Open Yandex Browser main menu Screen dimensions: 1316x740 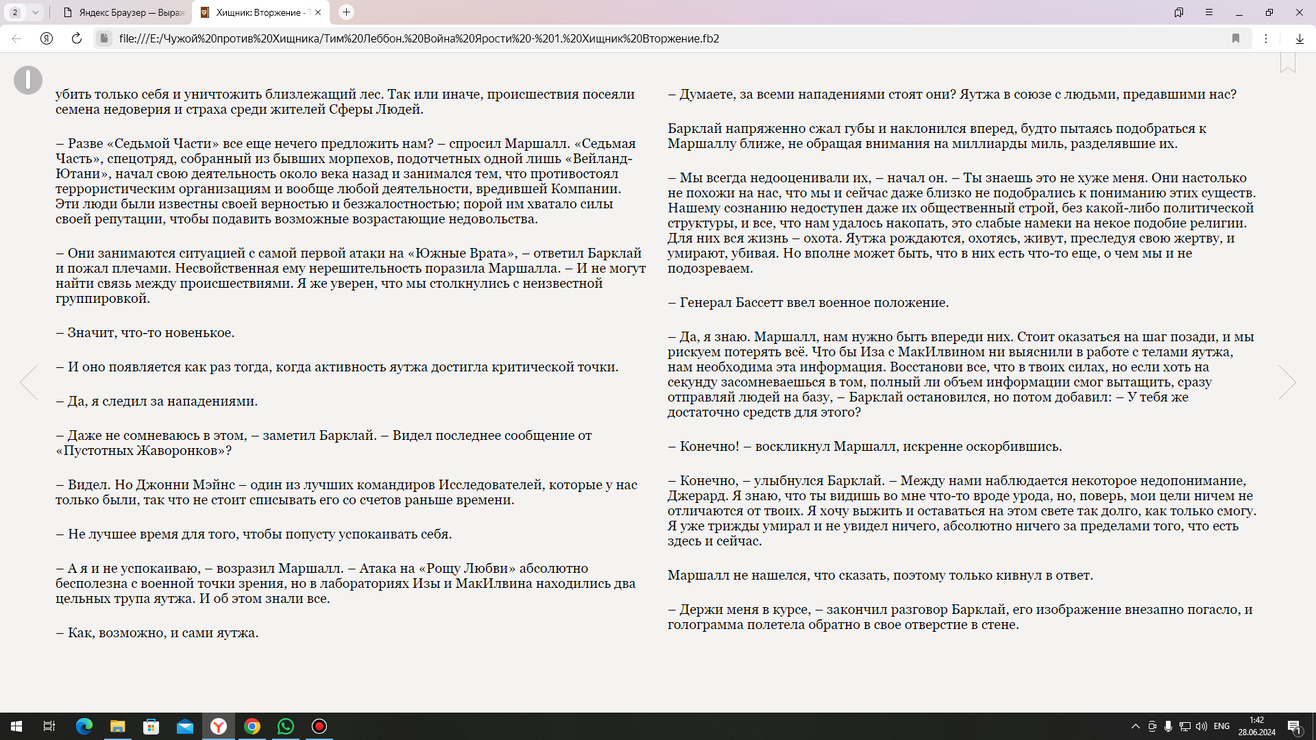(x=1209, y=12)
